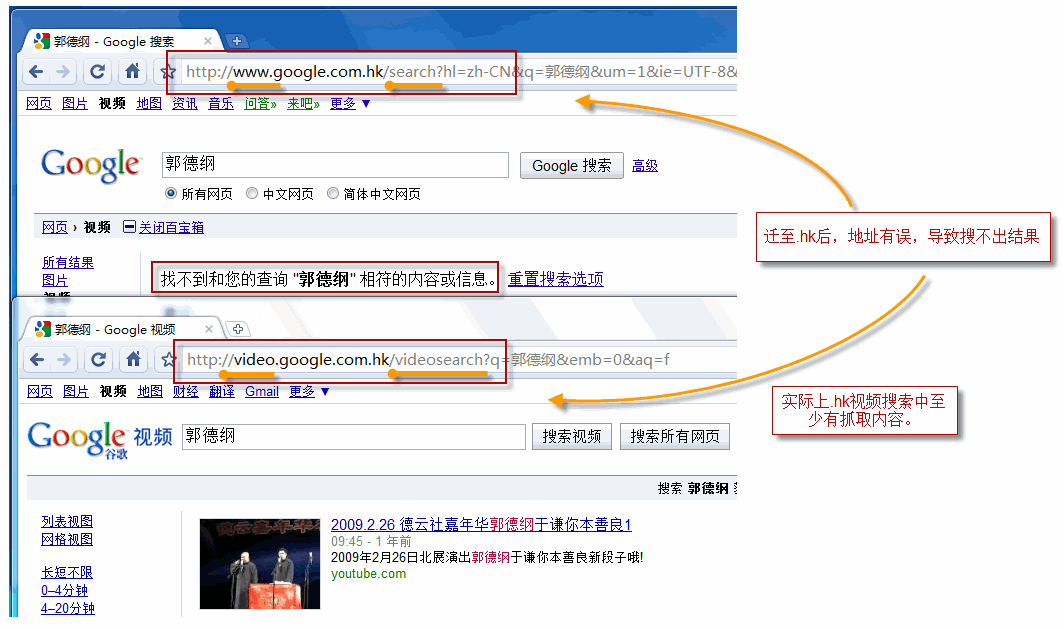The height and width of the screenshot is (629, 1063).
Task: Open 翻译 in the video window nav bar
Action: (222, 392)
